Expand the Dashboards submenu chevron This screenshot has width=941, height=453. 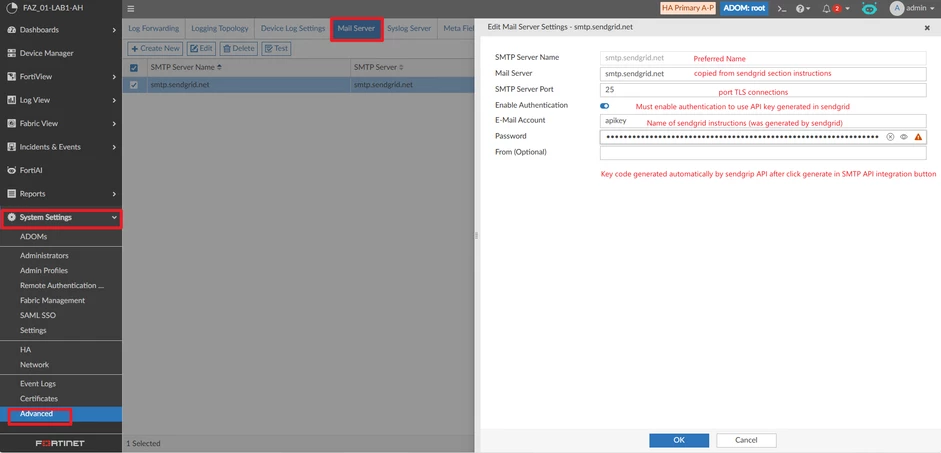114,30
